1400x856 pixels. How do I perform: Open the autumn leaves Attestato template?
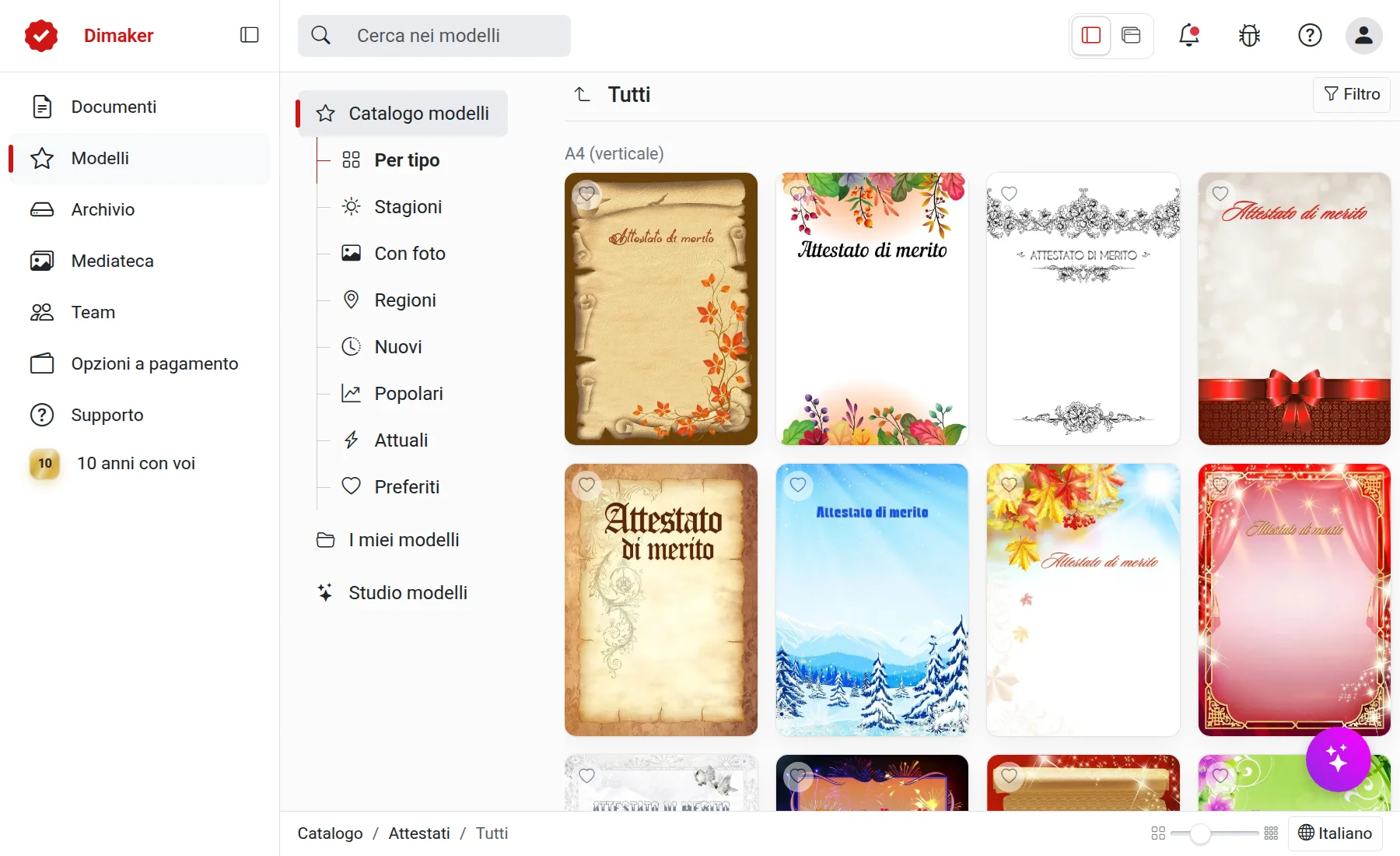[1083, 600]
